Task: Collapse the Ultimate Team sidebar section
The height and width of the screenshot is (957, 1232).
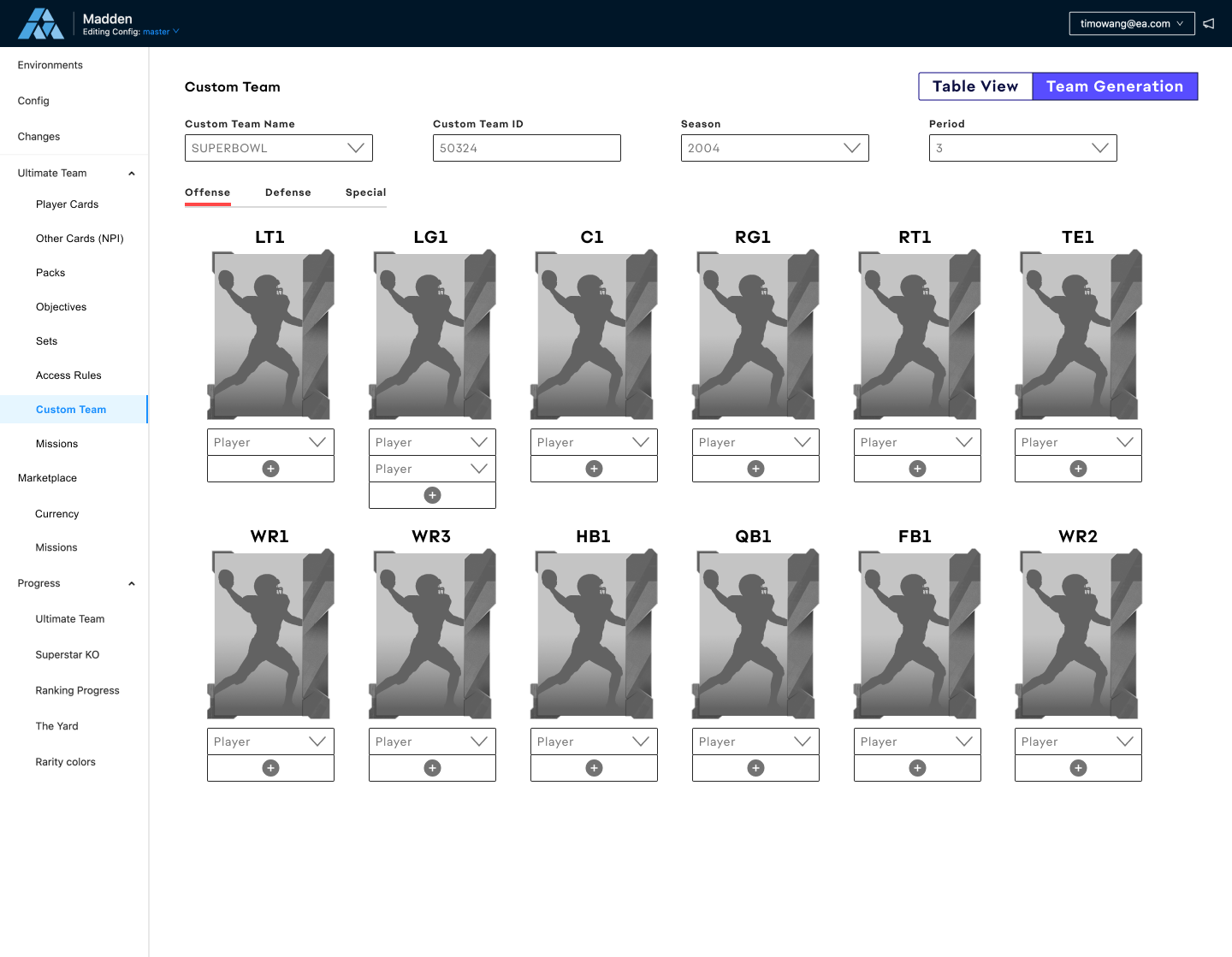Action: [x=132, y=174]
